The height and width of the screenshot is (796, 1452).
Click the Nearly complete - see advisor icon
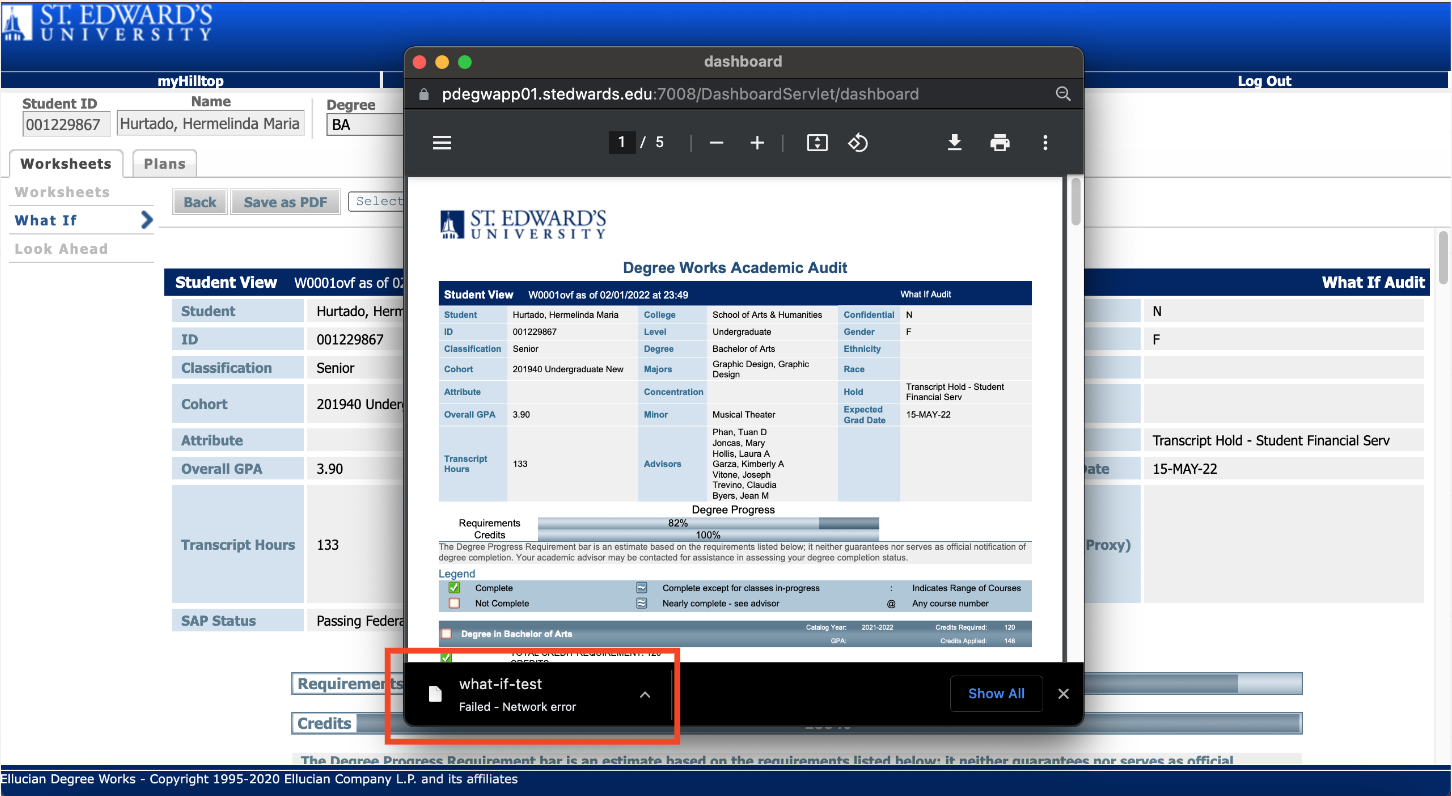tap(641, 603)
